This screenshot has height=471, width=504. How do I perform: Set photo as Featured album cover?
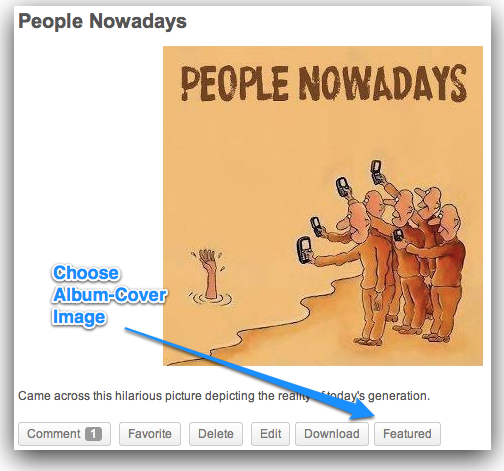[x=407, y=434]
